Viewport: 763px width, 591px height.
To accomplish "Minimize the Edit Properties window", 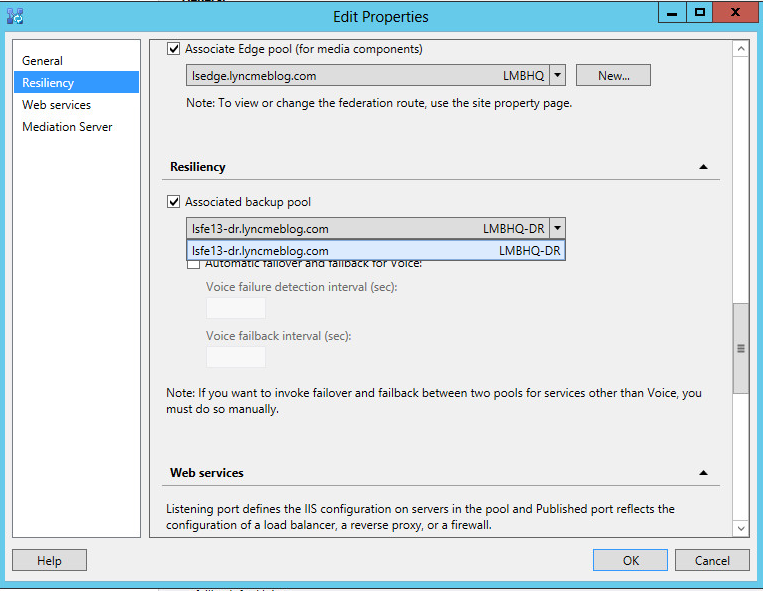I will pyautogui.click(x=672, y=13).
